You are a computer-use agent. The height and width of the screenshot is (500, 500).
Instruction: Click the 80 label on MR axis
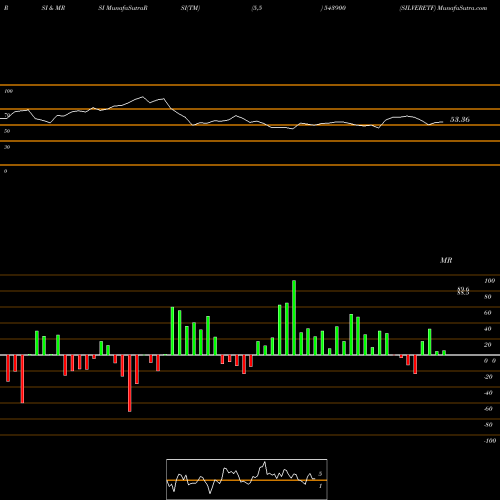(x=487, y=297)
